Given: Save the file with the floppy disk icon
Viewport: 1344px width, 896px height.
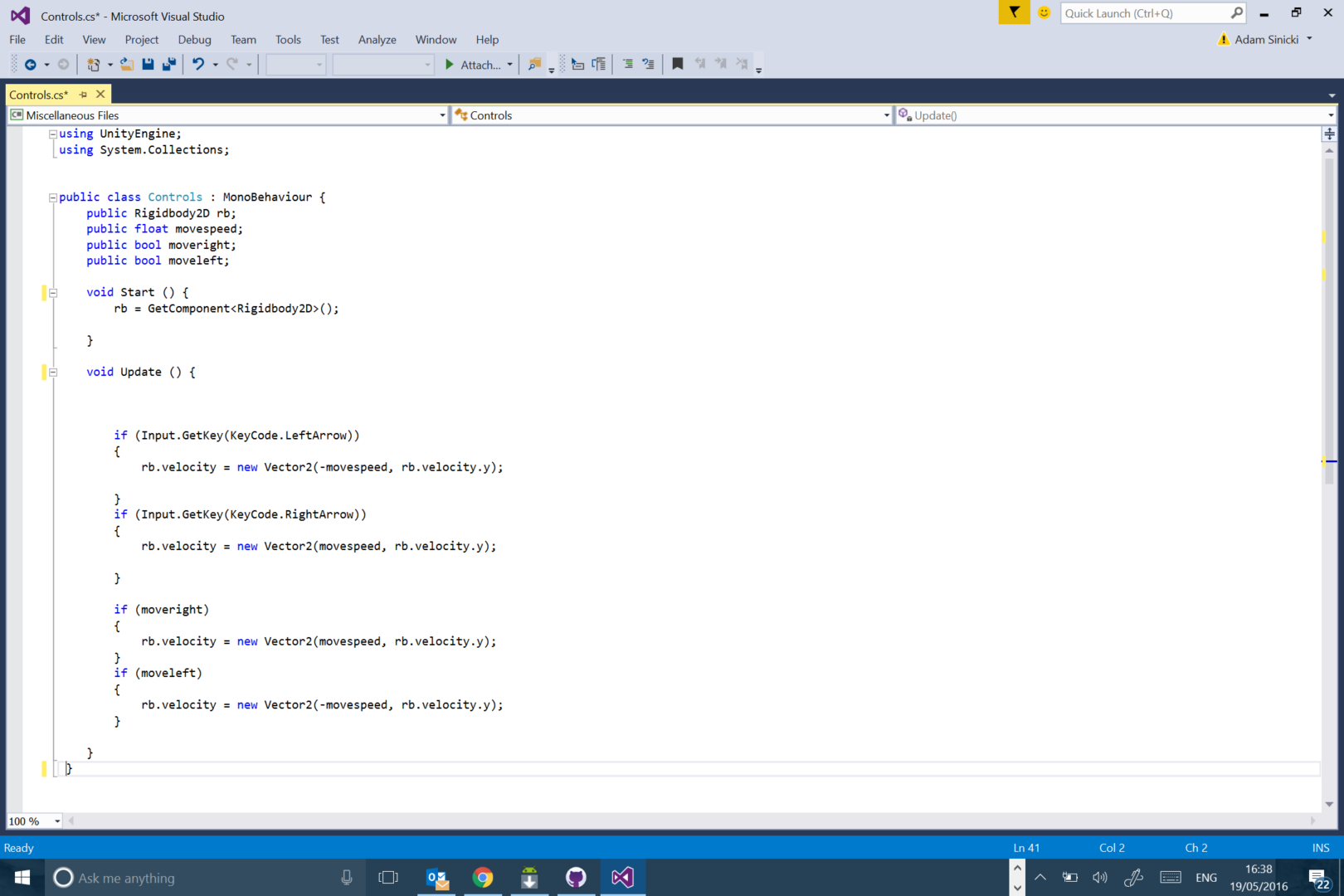Looking at the screenshot, I should pos(148,65).
